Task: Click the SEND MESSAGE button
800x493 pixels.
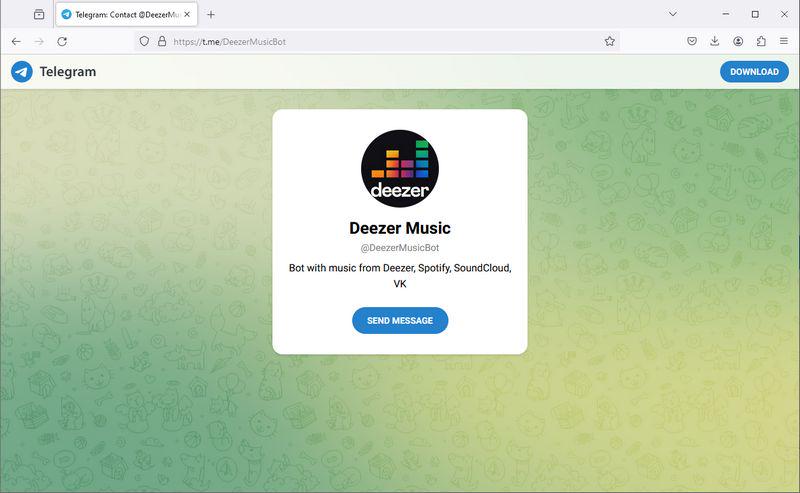Action: [400, 321]
